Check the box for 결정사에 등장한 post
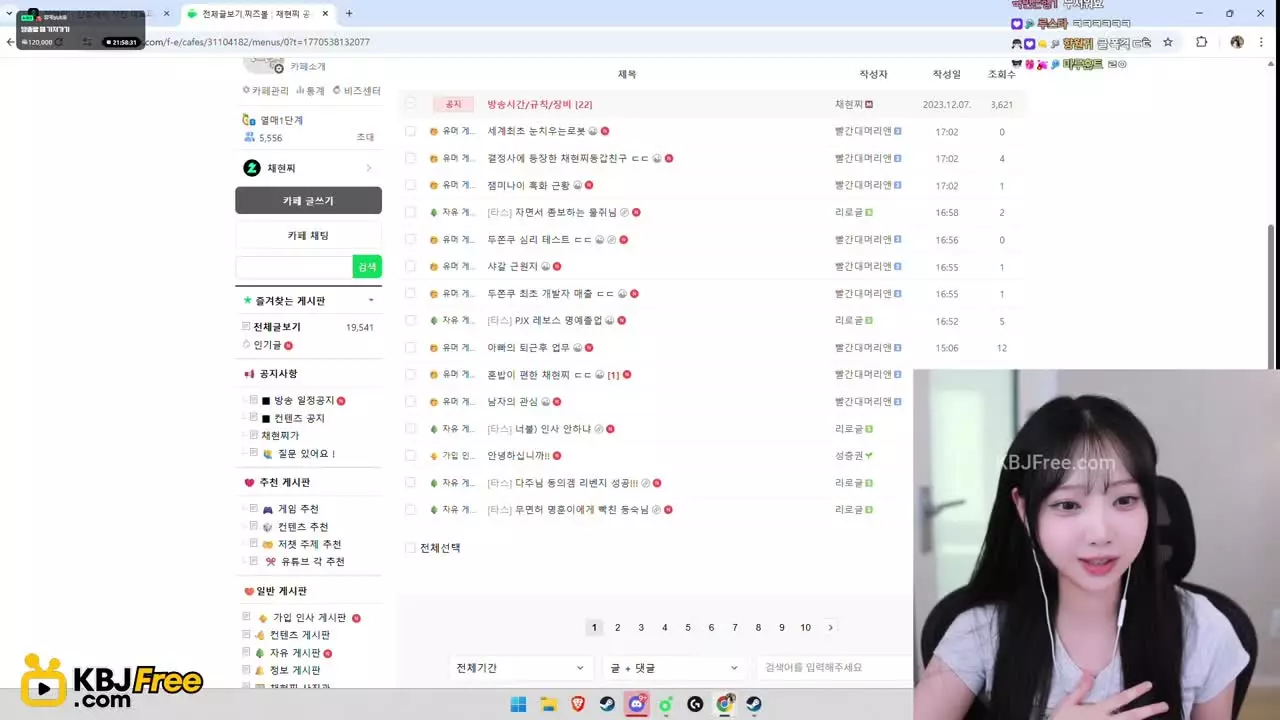 pos(410,158)
